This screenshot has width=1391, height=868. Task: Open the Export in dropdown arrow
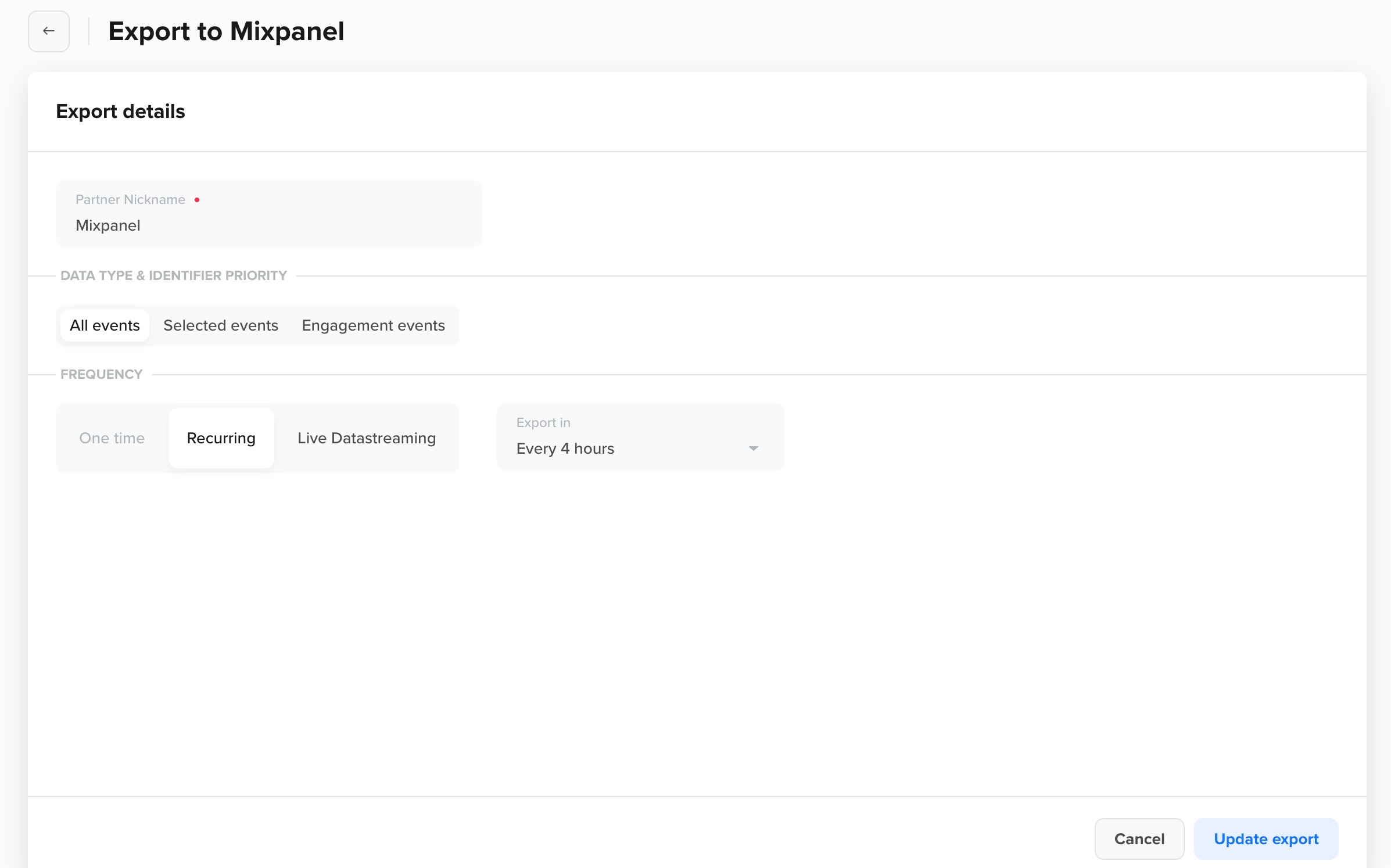click(753, 449)
